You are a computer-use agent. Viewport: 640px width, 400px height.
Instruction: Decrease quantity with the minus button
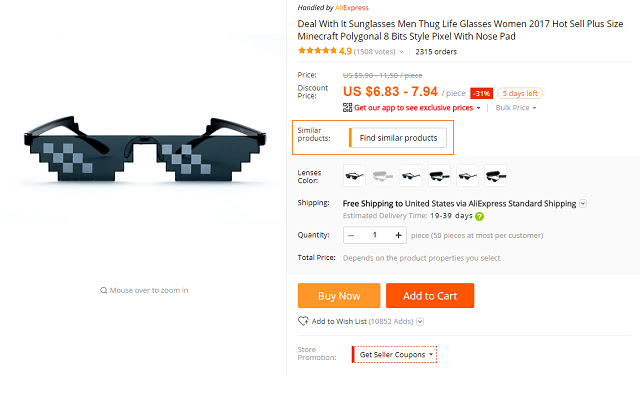[x=351, y=236]
